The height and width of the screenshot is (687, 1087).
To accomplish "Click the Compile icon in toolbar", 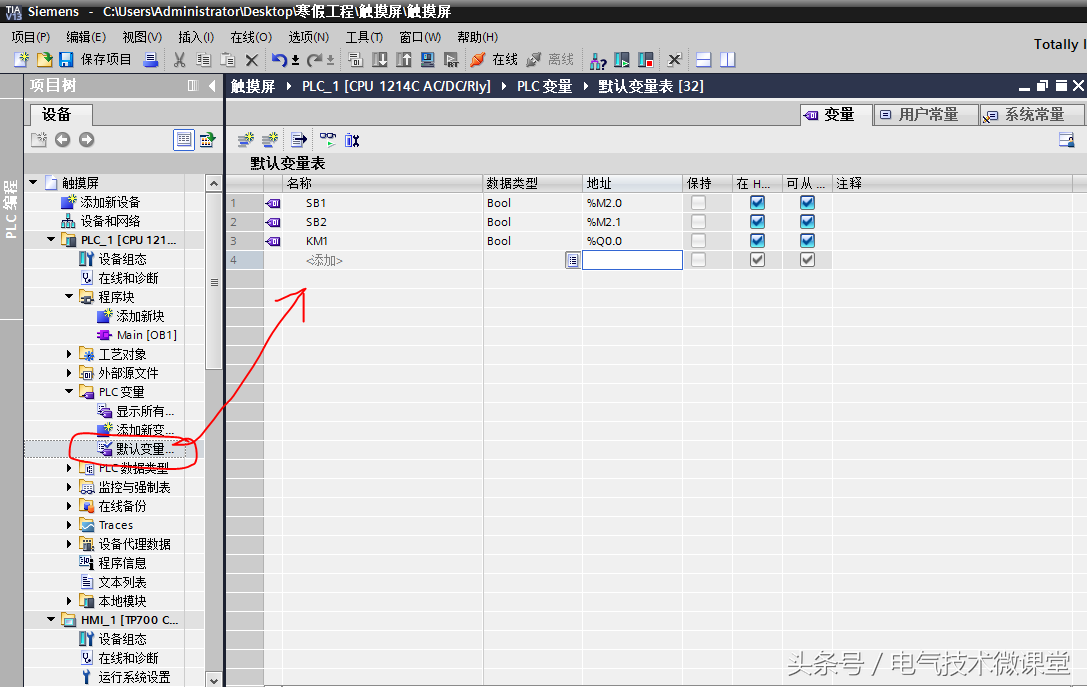I will coord(355,60).
